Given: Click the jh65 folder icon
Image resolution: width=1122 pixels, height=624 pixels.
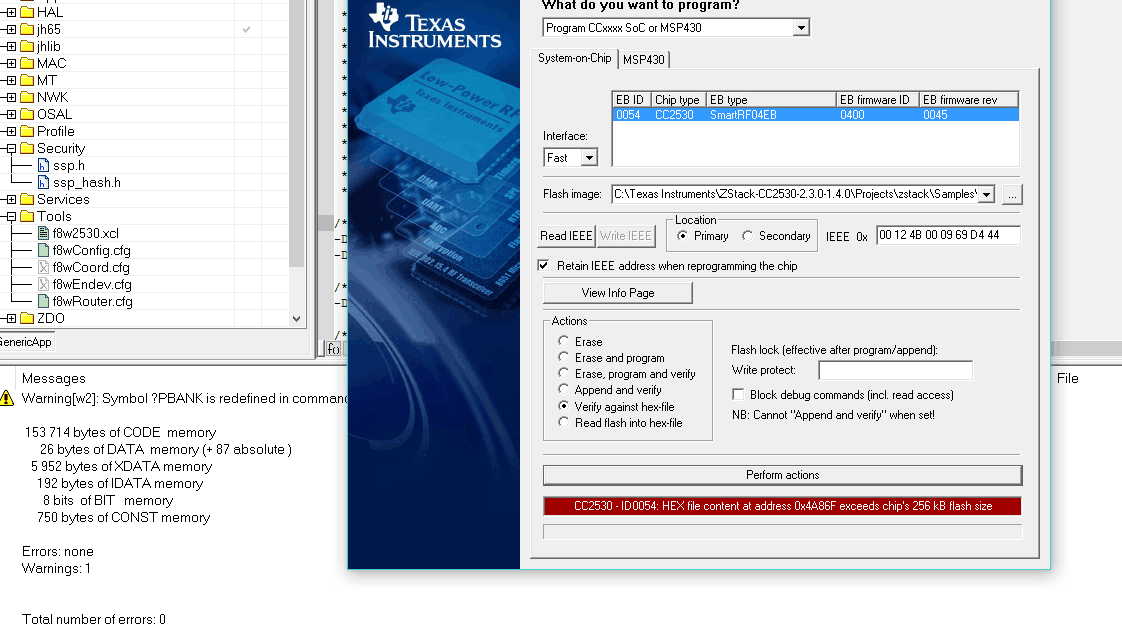Looking at the screenshot, I should (27, 29).
